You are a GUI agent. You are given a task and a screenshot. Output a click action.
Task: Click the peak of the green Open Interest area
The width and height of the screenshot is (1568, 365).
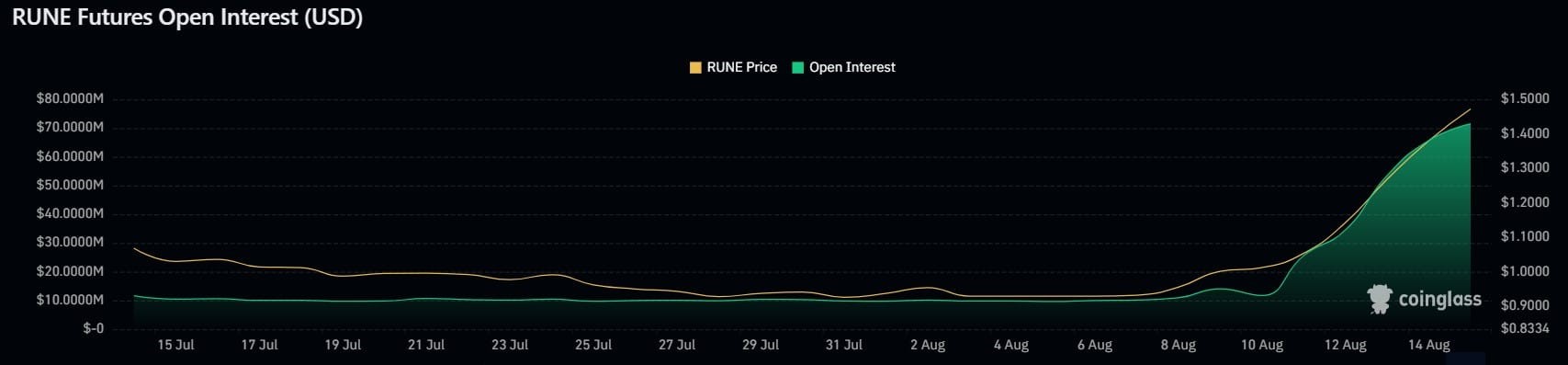tap(1469, 124)
